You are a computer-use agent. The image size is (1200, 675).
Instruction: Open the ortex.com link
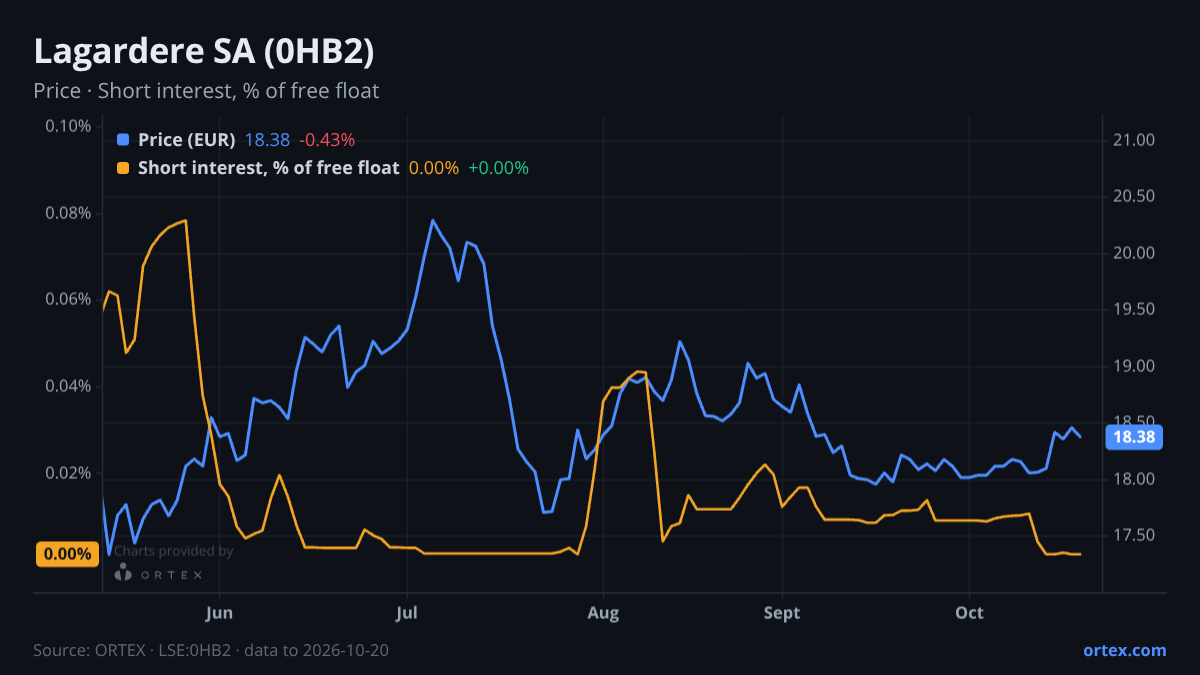click(x=1124, y=650)
